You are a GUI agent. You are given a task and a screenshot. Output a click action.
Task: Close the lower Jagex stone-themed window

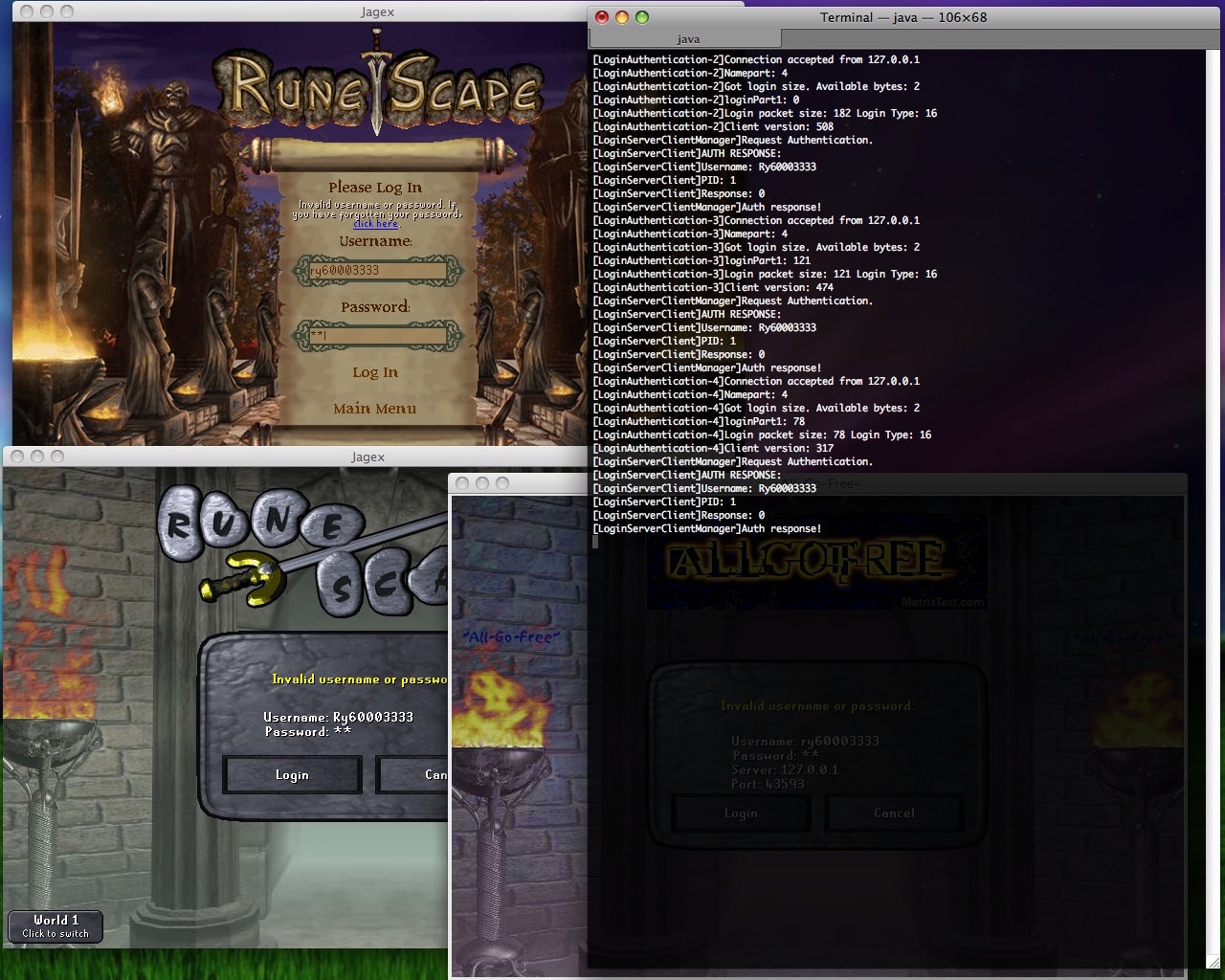coord(16,457)
